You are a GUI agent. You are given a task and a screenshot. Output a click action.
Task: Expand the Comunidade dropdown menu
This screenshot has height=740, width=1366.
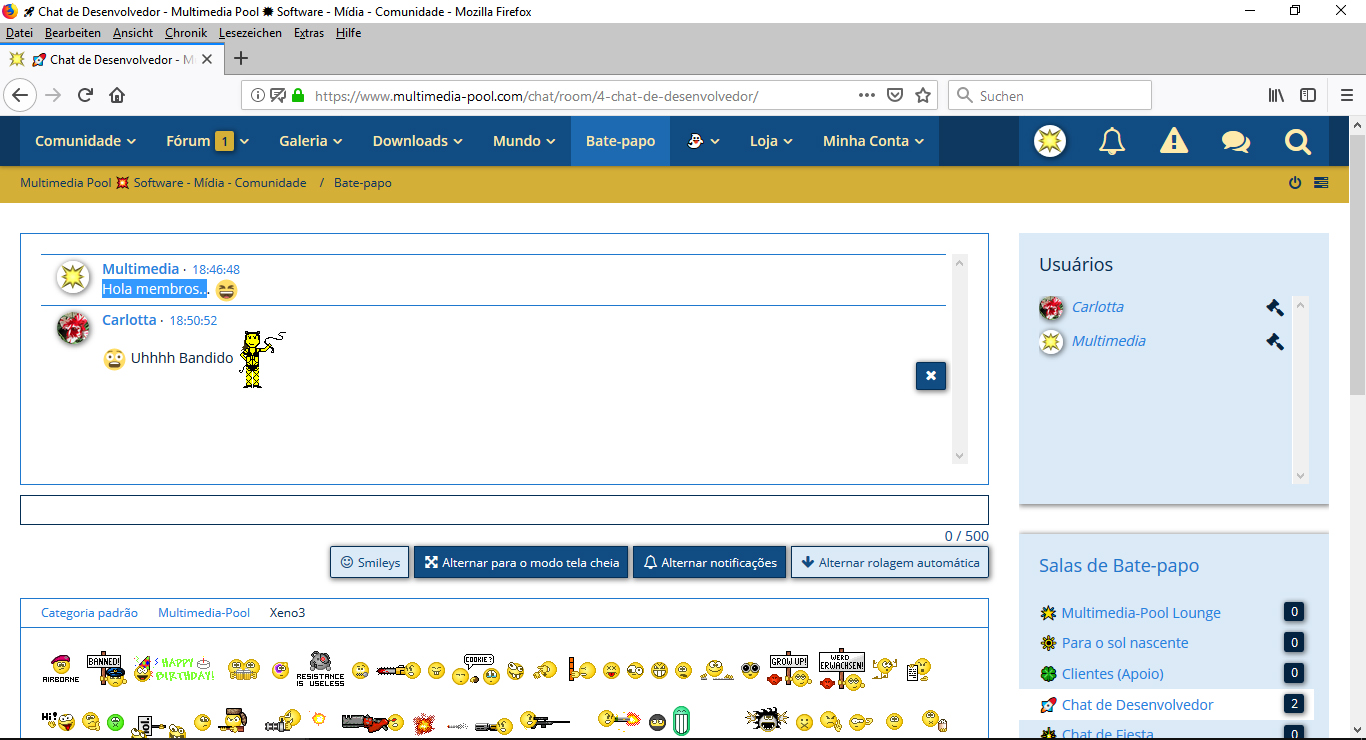click(85, 141)
